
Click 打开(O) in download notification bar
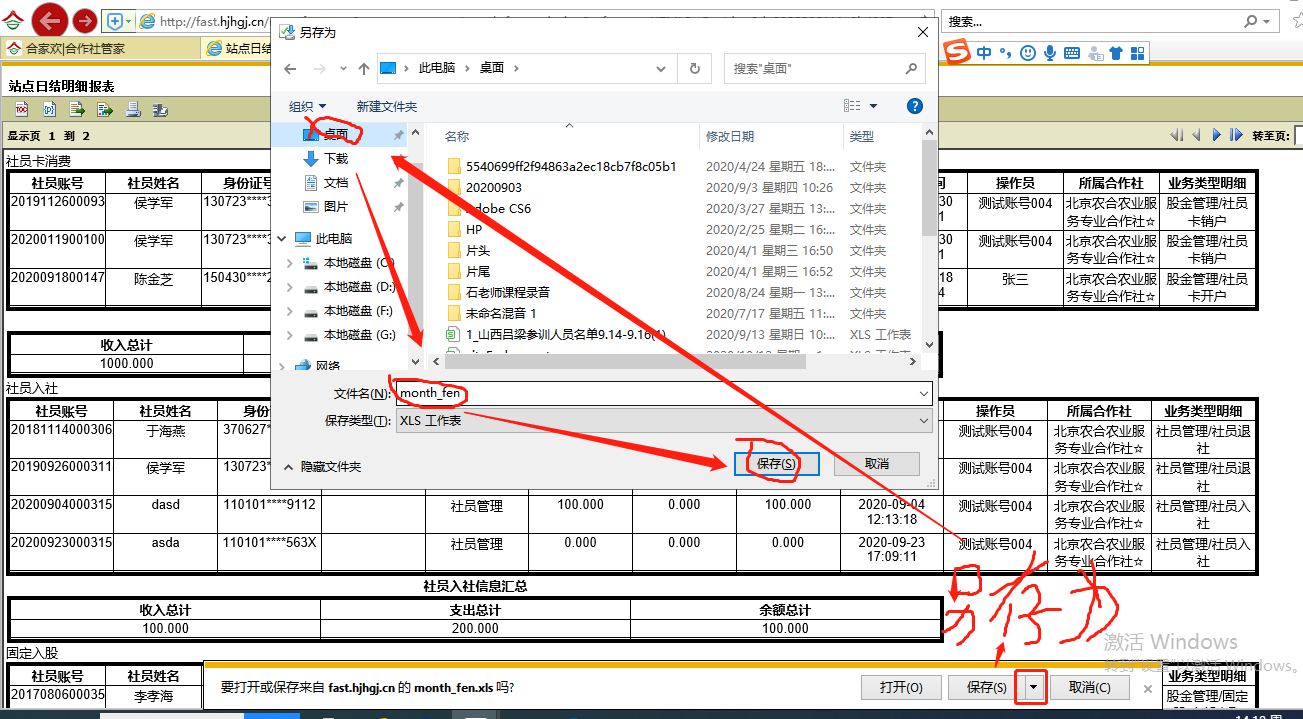(x=901, y=687)
